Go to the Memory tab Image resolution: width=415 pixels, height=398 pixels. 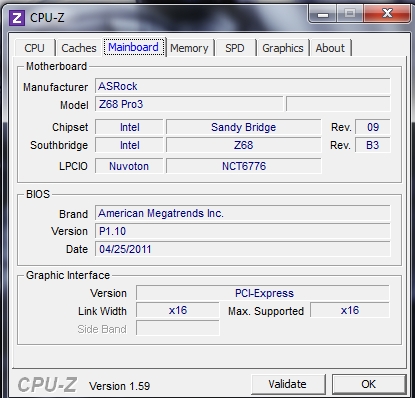point(189,48)
